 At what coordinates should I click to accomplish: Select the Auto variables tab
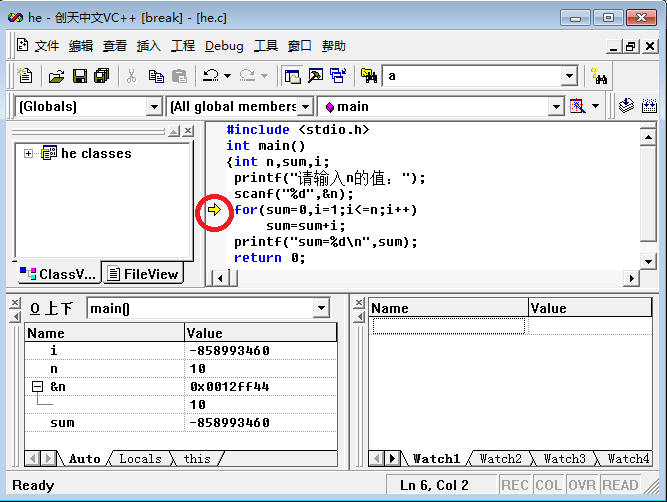[x=85, y=459]
